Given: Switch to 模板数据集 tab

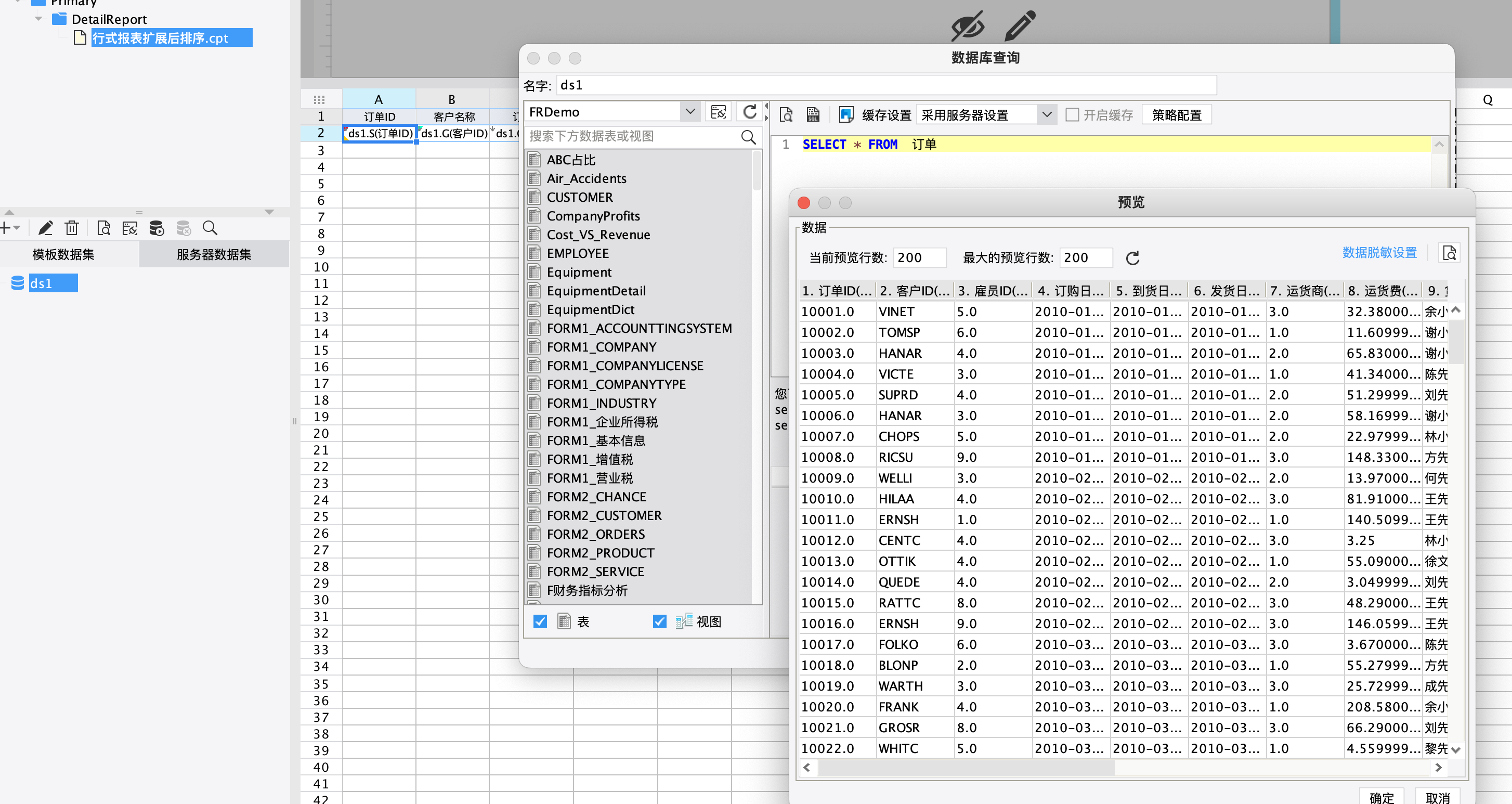Looking at the screenshot, I should pos(63,254).
